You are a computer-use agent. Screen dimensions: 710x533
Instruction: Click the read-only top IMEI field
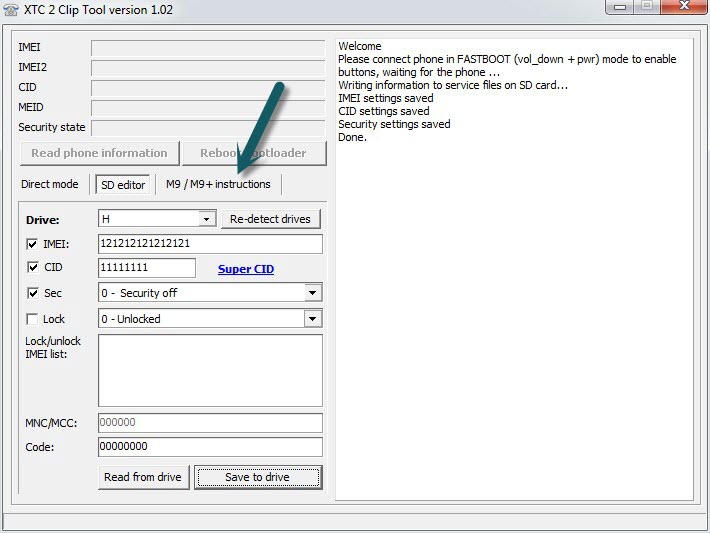pos(208,48)
